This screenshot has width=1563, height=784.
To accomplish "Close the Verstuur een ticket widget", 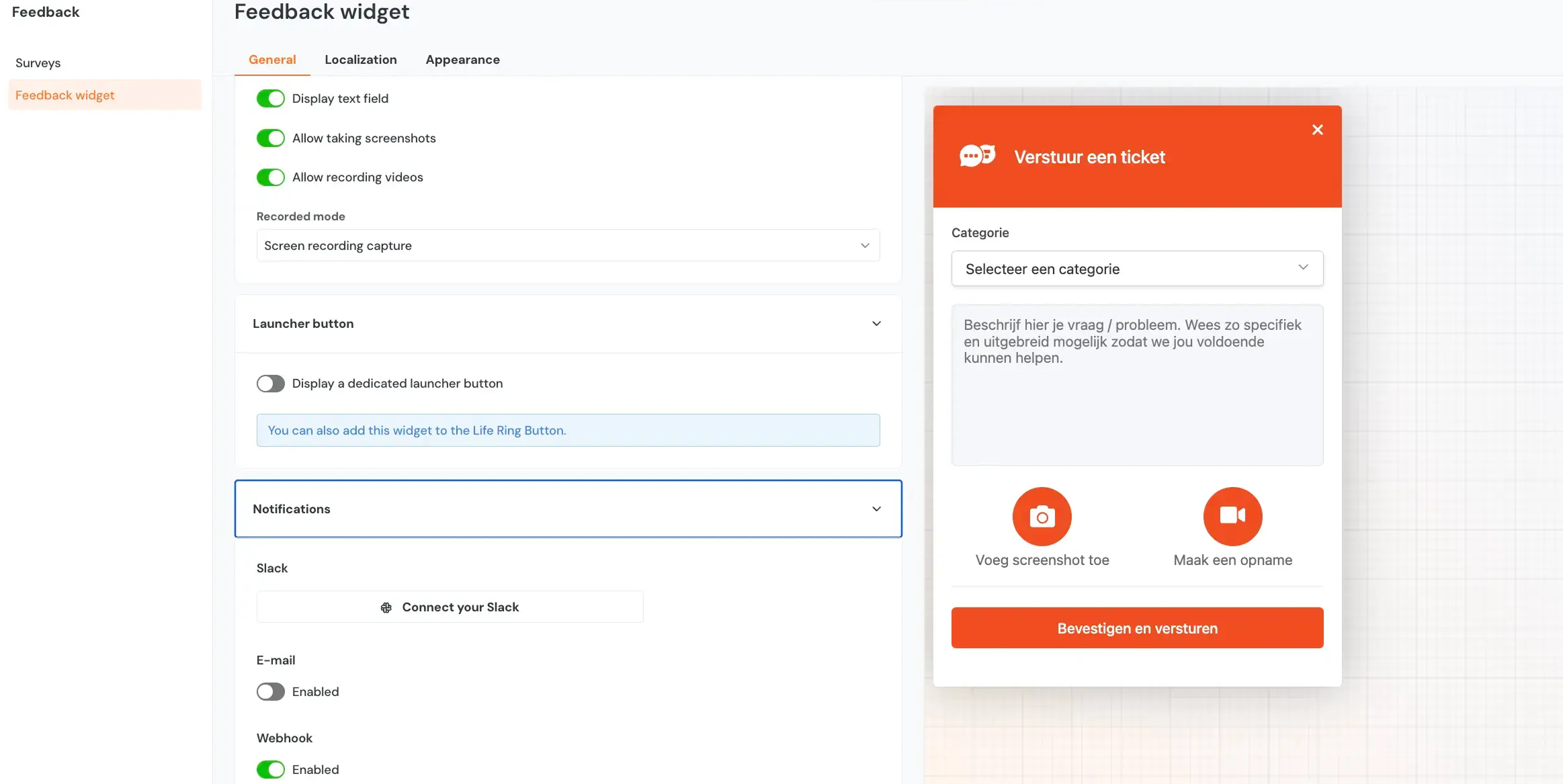I will pos(1316,129).
